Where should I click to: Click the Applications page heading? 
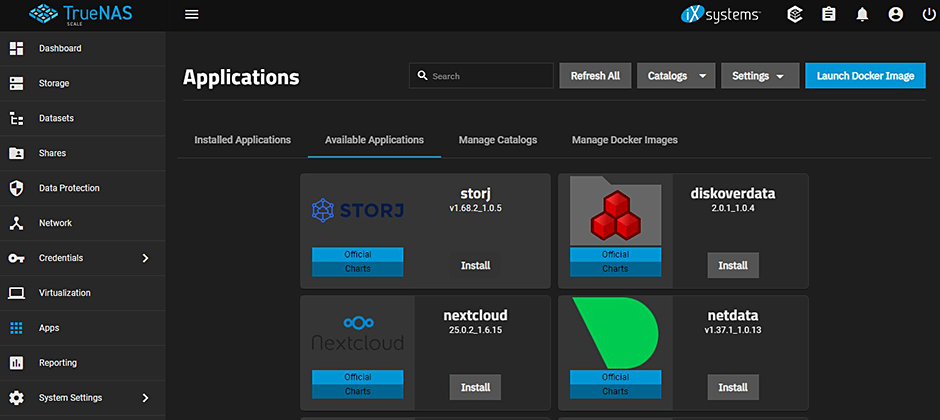241,77
